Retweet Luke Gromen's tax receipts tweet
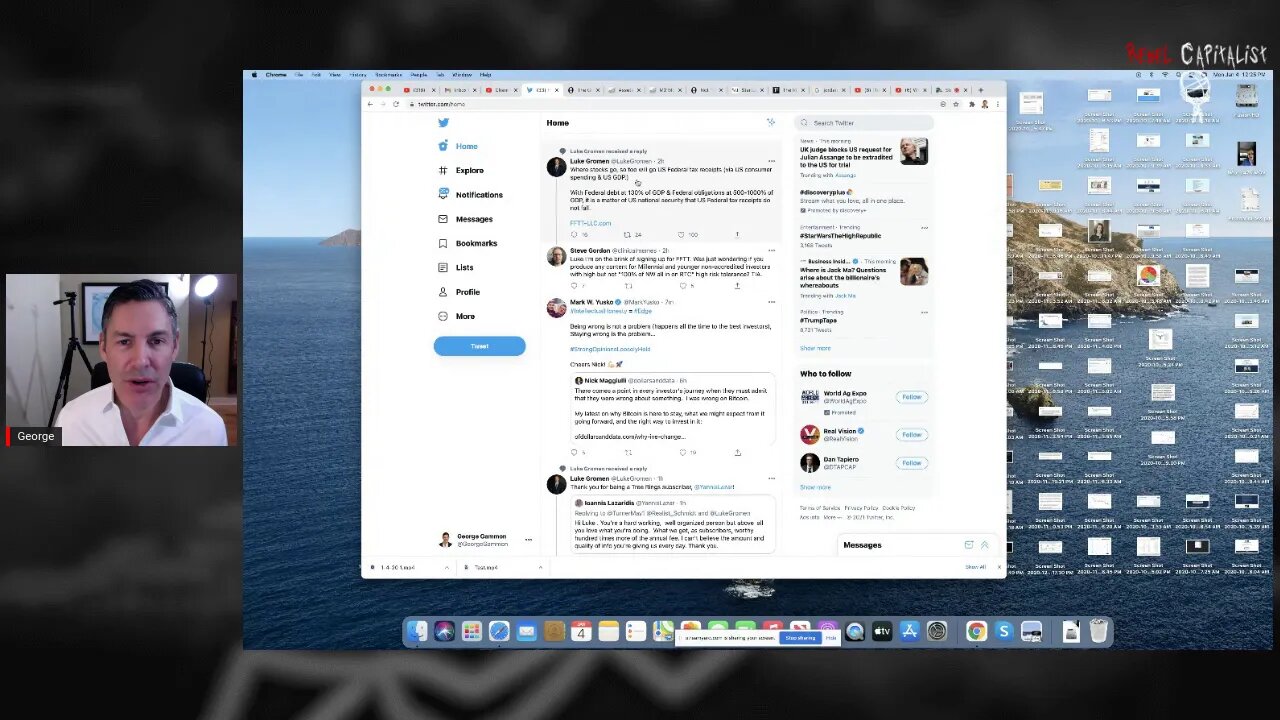 tap(628, 235)
